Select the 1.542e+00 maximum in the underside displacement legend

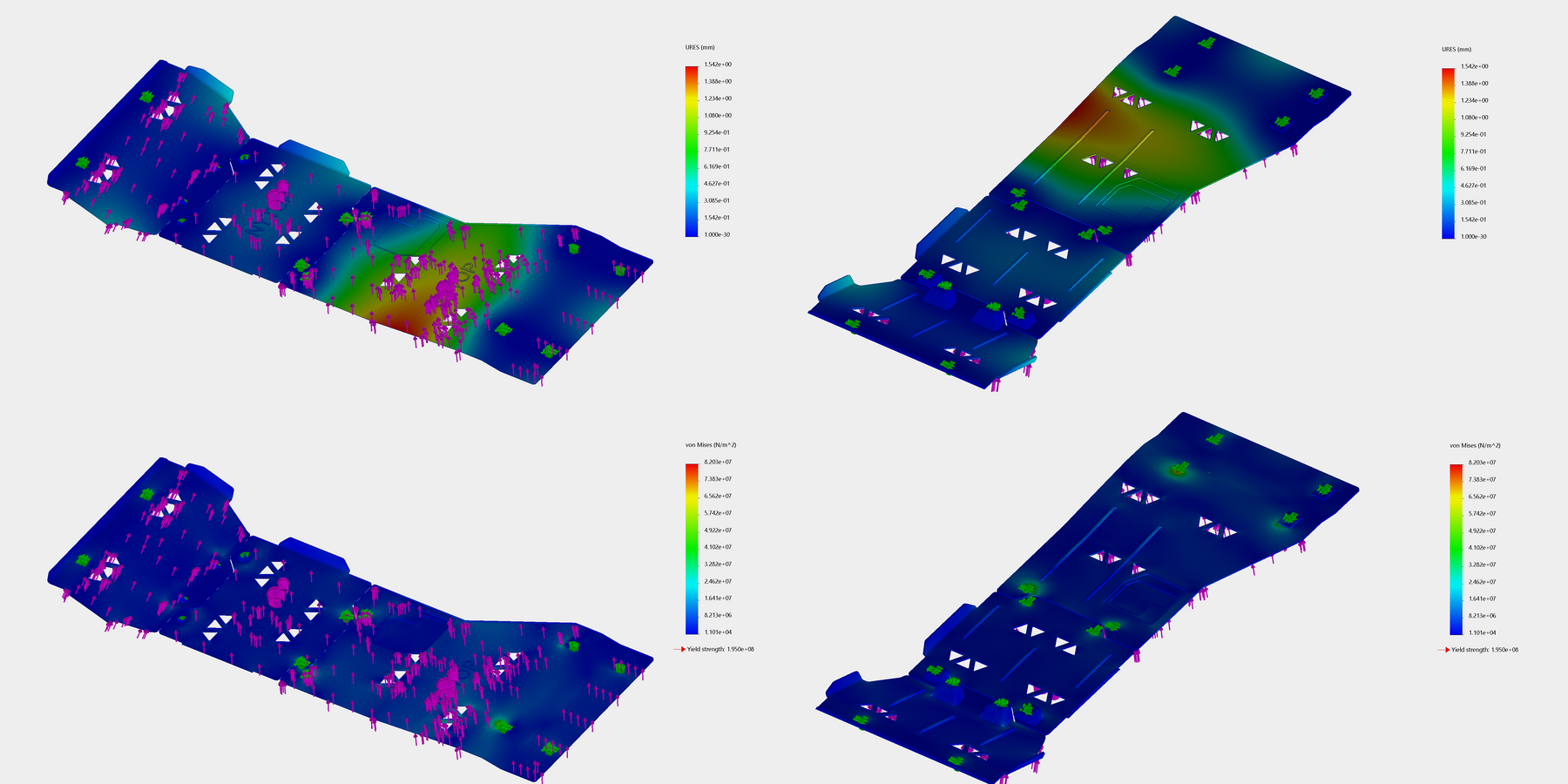(1474, 66)
